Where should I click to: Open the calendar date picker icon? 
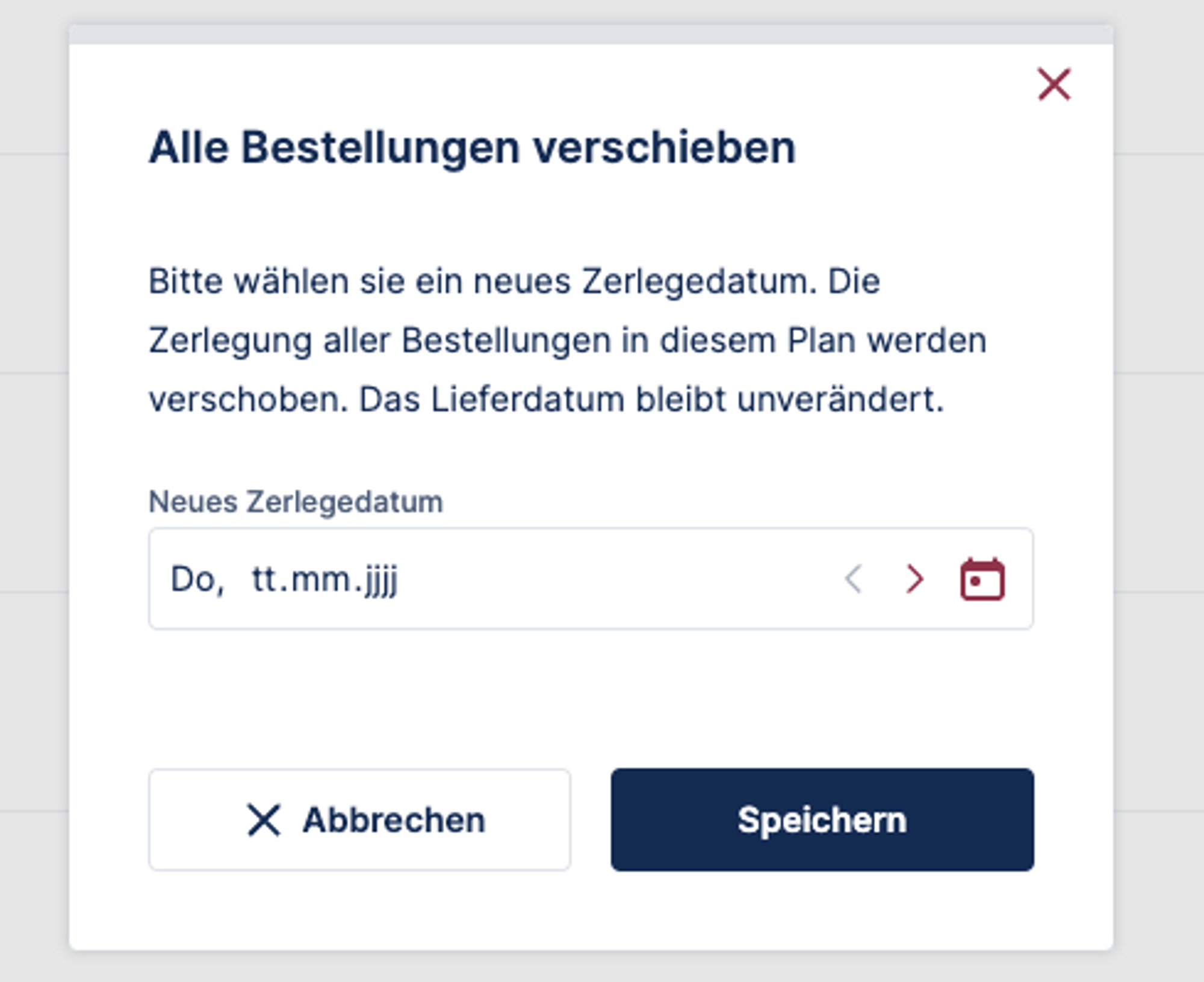982,579
